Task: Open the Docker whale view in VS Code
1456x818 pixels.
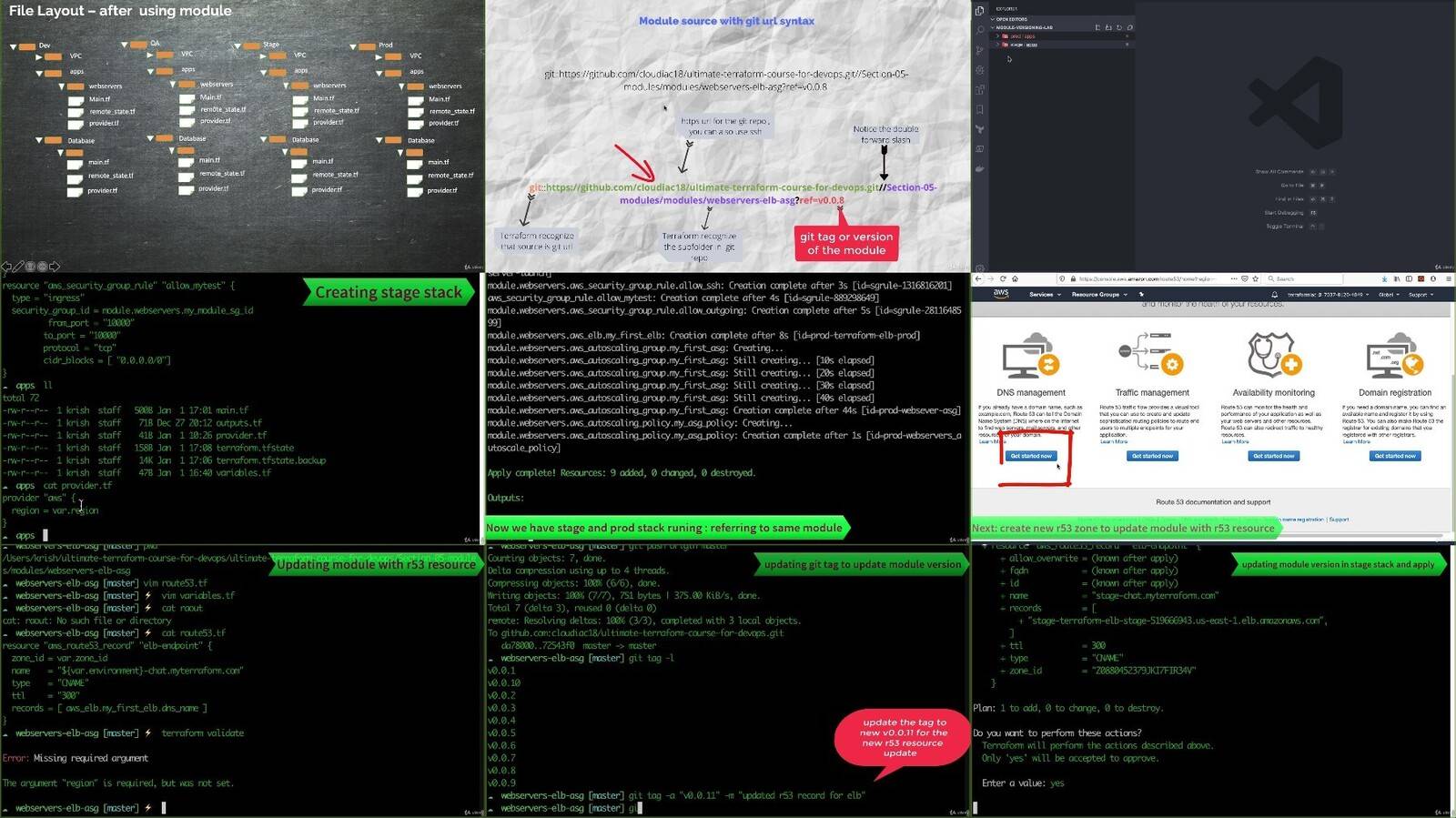Action: (979, 168)
